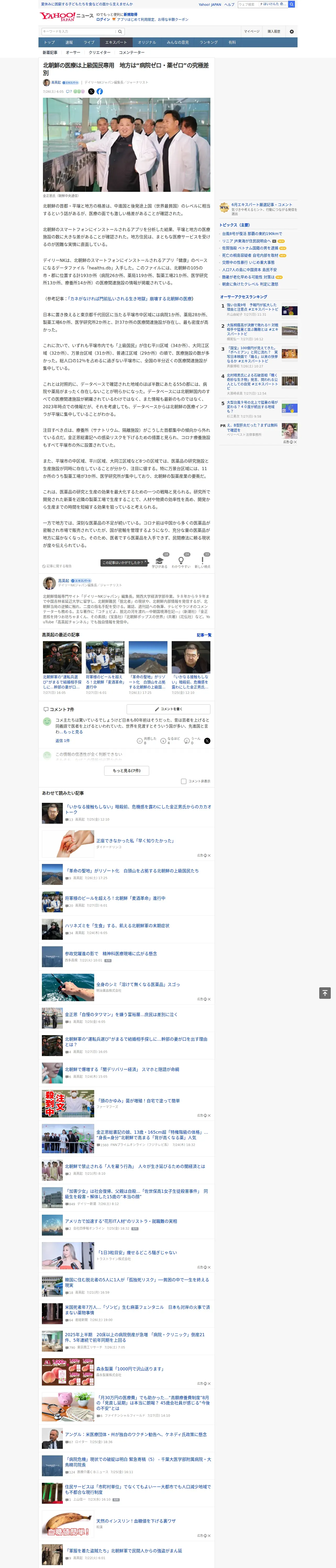Open topic 台風8号が復活 那覇の東約190kmで
The height and width of the screenshot is (1568, 336).
(x=252, y=234)
